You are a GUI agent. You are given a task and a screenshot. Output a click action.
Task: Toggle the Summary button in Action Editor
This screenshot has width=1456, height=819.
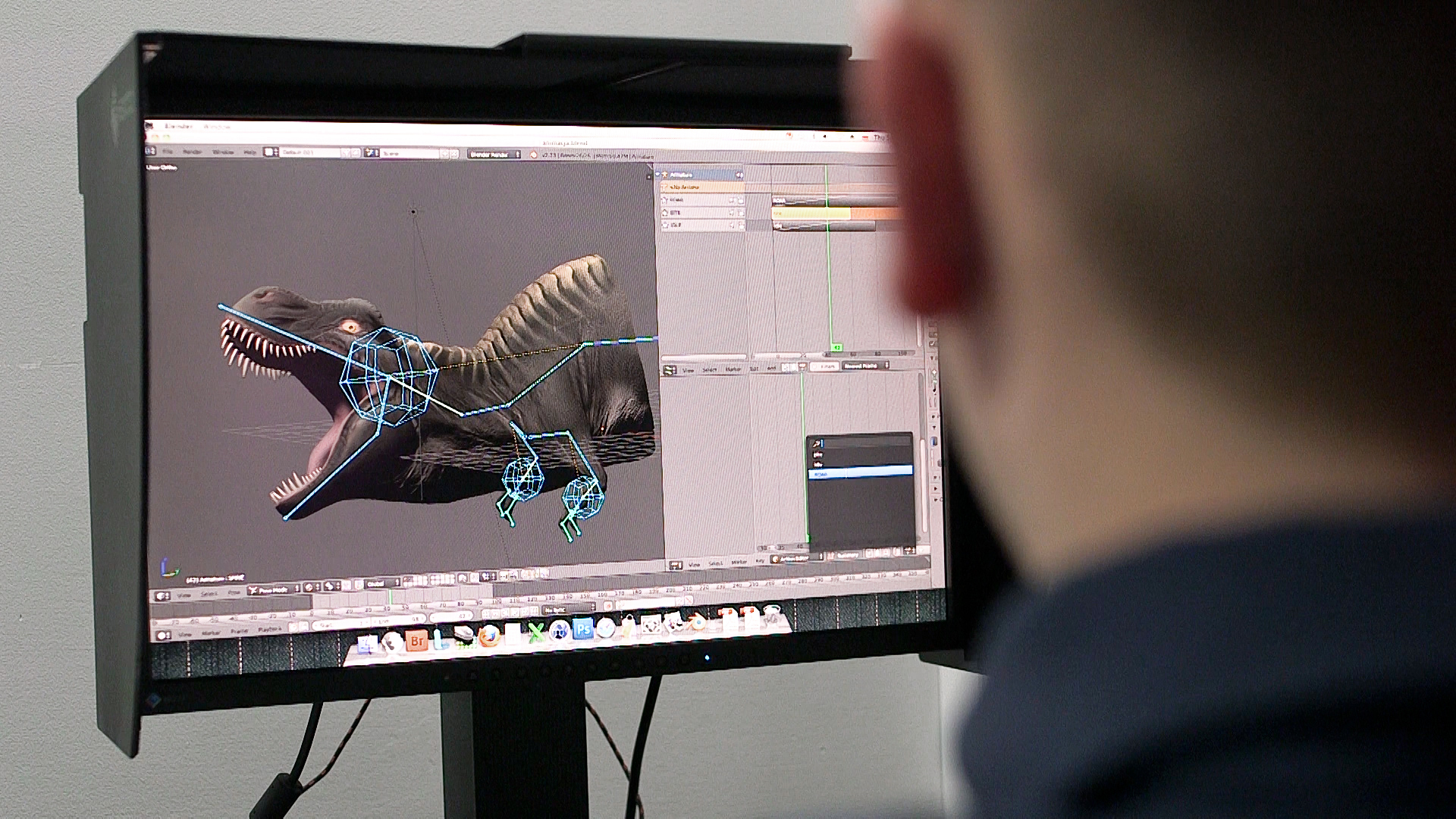pos(846,556)
